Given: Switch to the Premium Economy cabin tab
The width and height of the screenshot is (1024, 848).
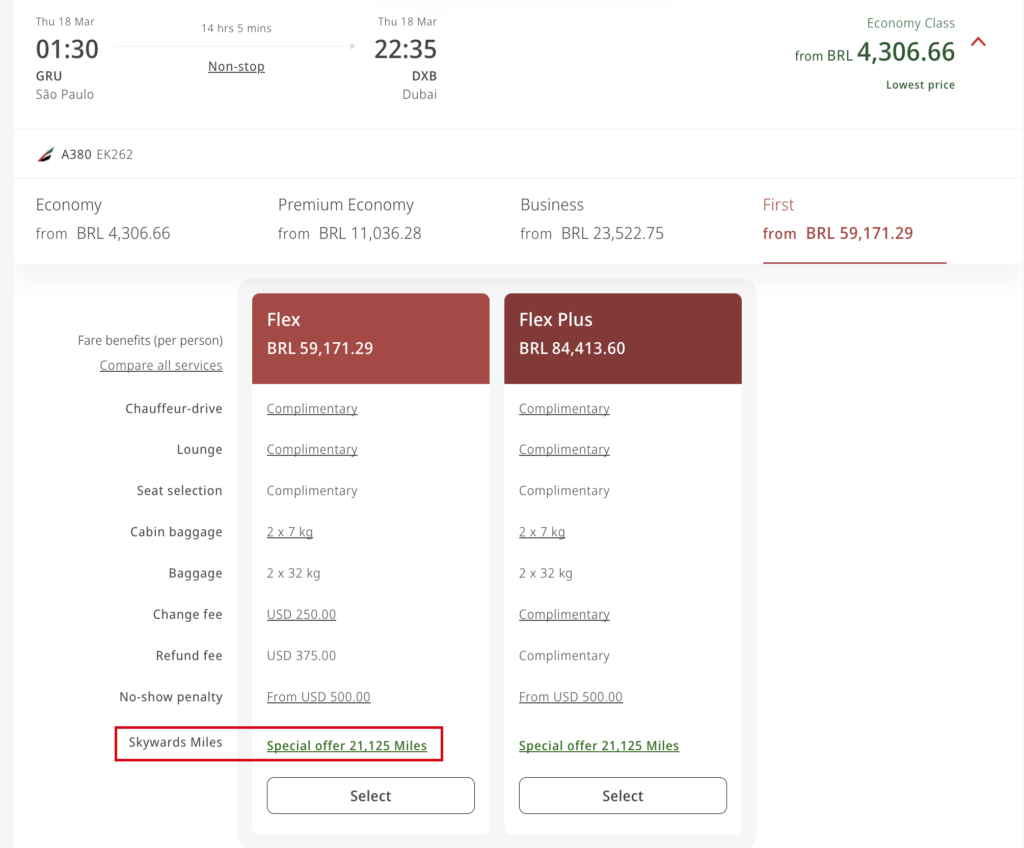Looking at the screenshot, I should (349, 220).
